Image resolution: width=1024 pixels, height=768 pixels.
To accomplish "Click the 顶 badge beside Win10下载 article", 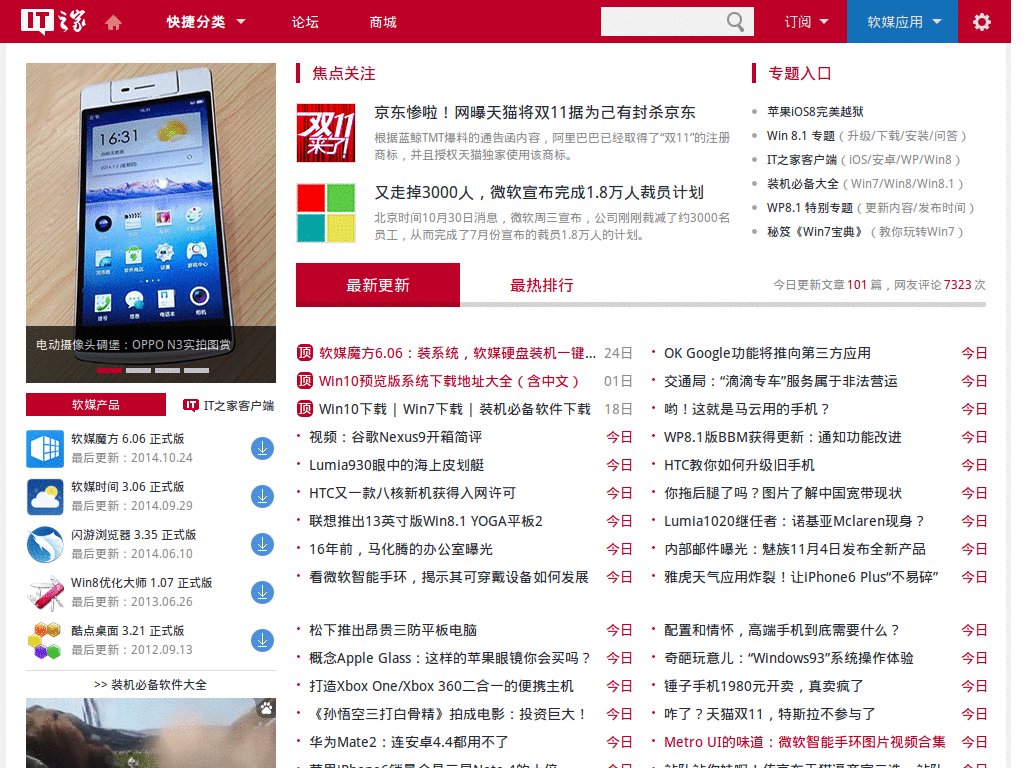I will click(x=305, y=409).
